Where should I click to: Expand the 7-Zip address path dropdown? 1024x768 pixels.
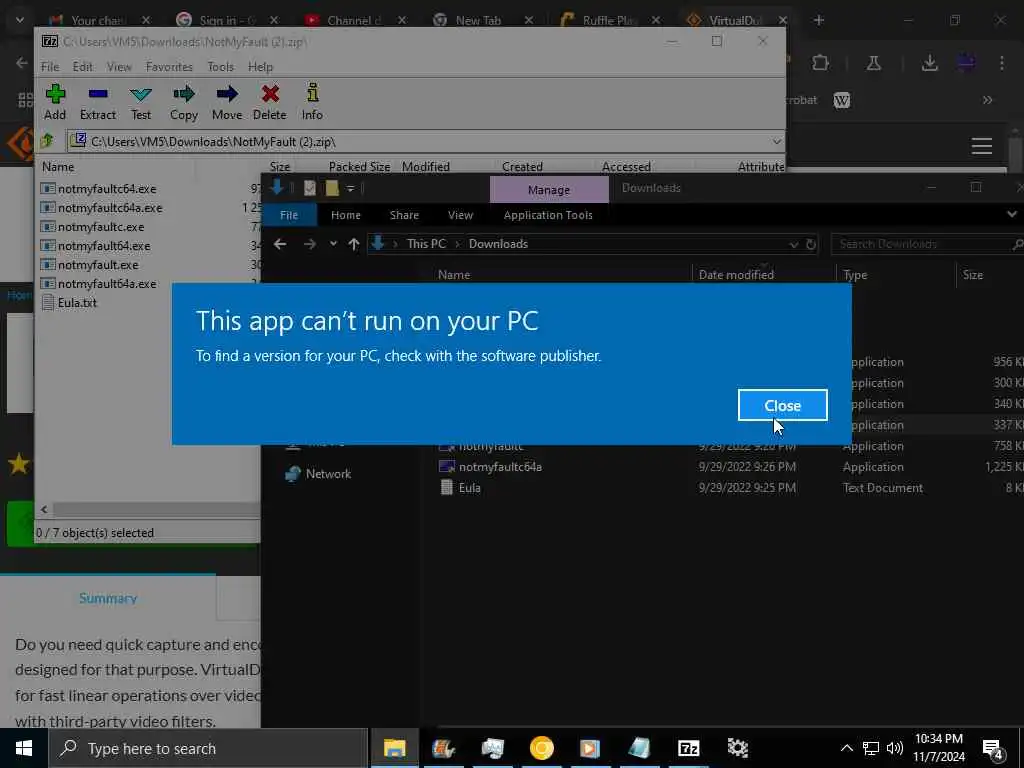pyautogui.click(x=776, y=141)
